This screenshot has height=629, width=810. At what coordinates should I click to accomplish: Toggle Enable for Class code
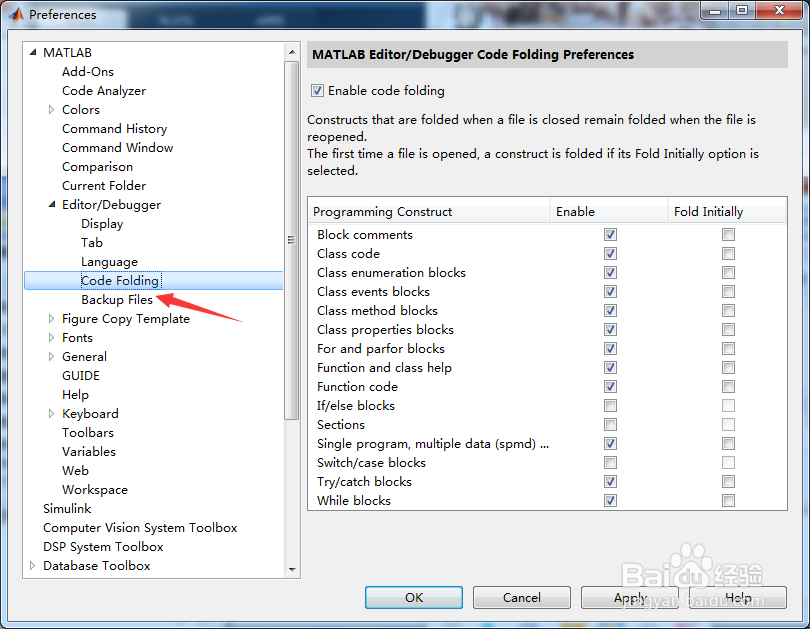coord(610,254)
